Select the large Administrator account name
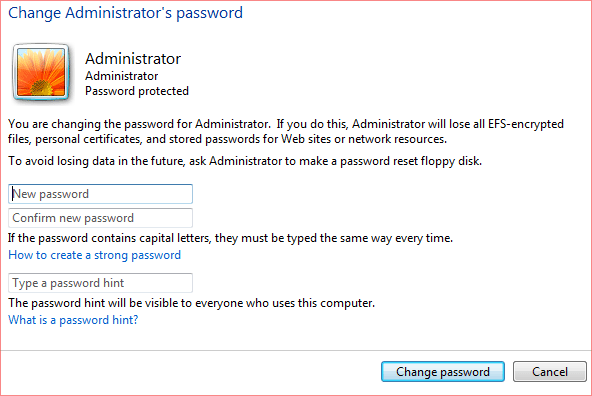The width and height of the screenshot is (592, 396). coord(133,59)
